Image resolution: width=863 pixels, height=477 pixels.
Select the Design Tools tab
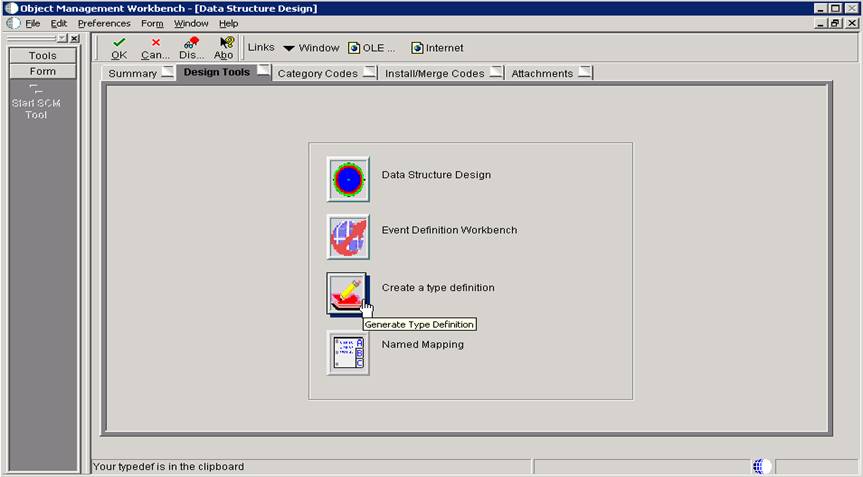[x=224, y=72]
